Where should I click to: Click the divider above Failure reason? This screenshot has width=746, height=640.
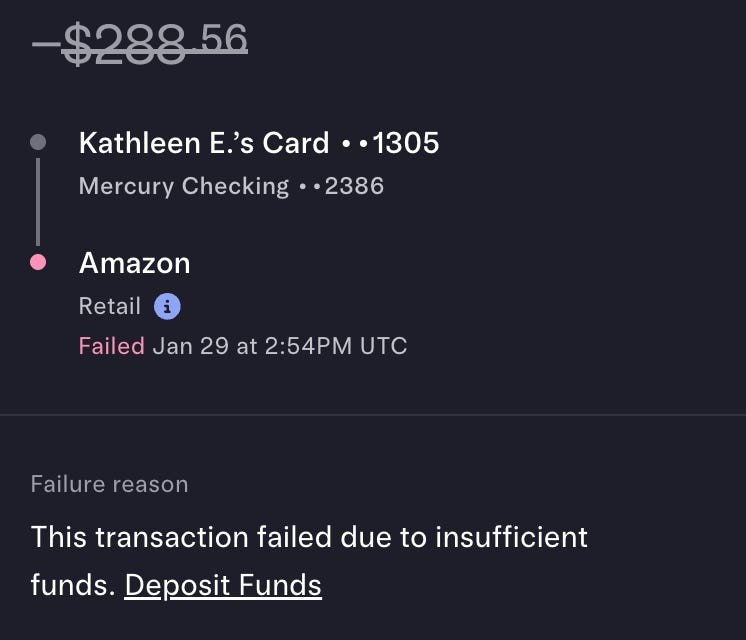pos(373,414)
